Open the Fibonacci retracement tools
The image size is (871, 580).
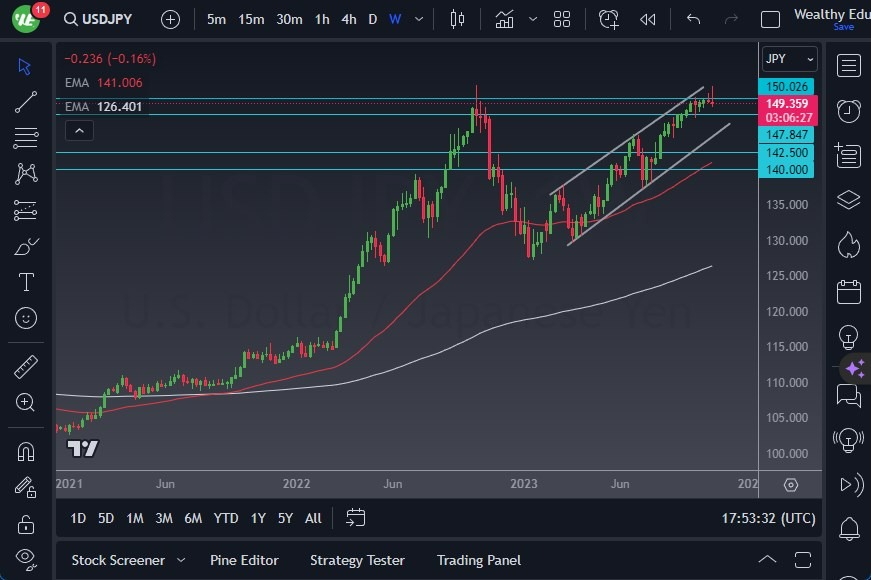pos(25,138)
